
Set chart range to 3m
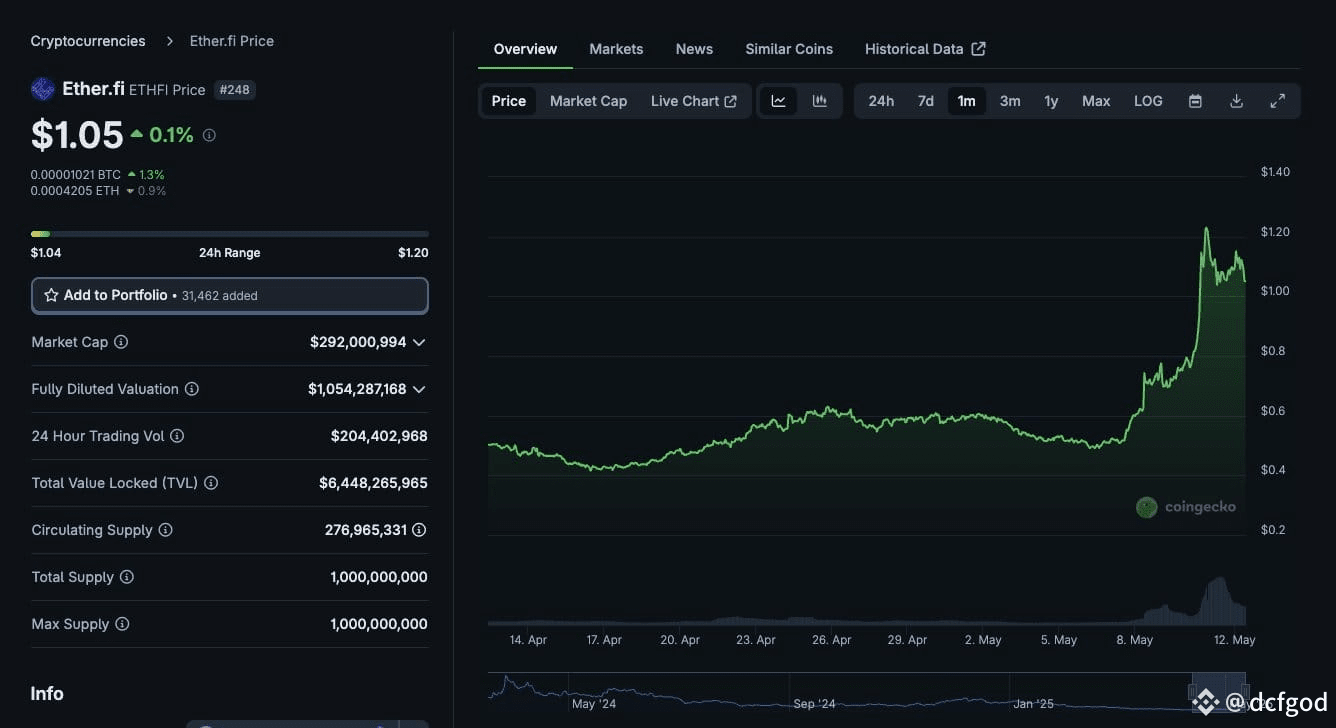point(1010,101)
